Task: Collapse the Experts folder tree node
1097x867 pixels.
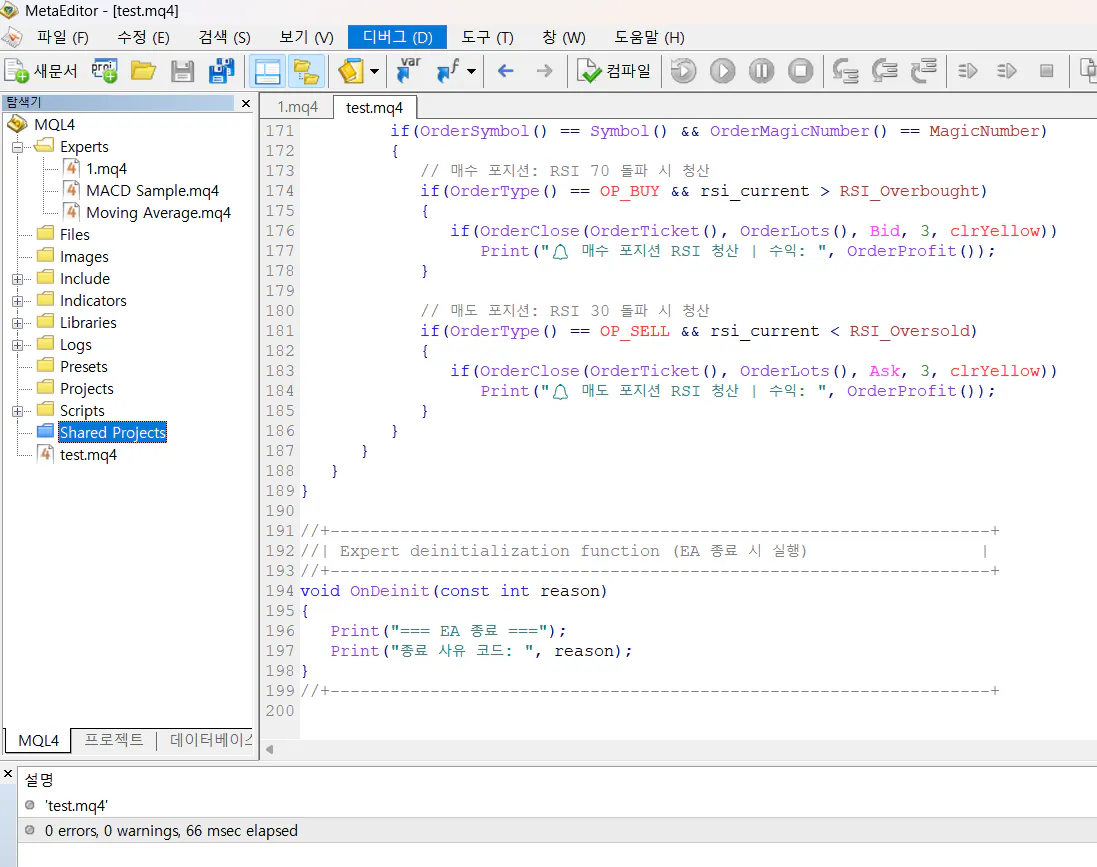Action: tap(17, 147)
